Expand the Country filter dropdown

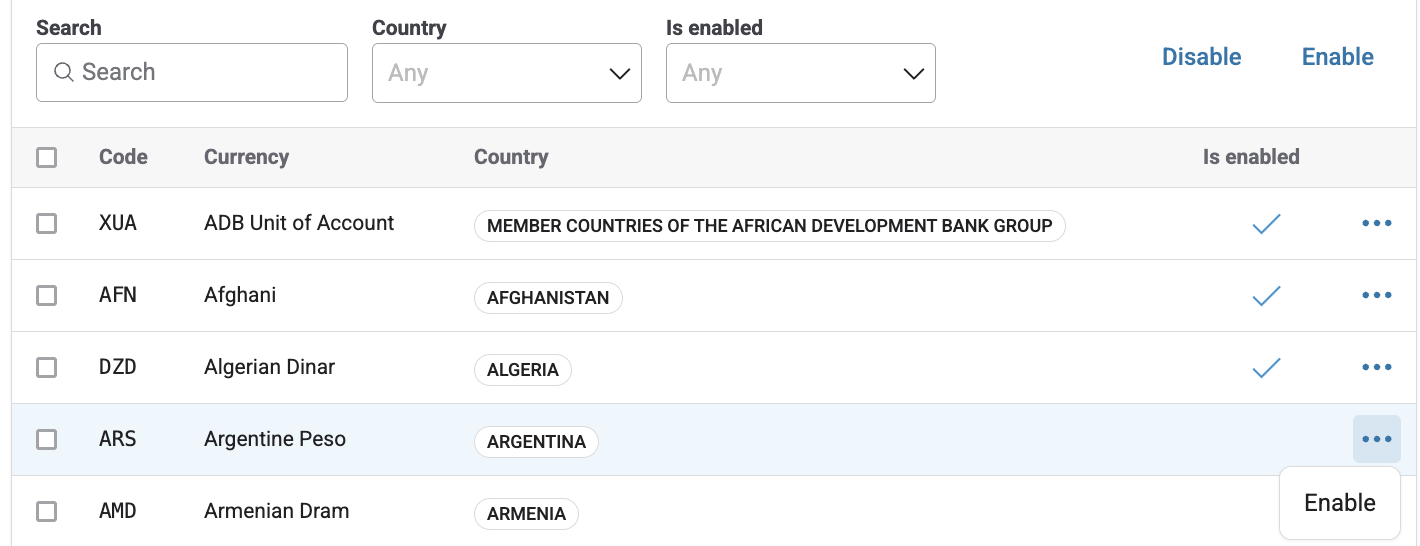(506, 73)
